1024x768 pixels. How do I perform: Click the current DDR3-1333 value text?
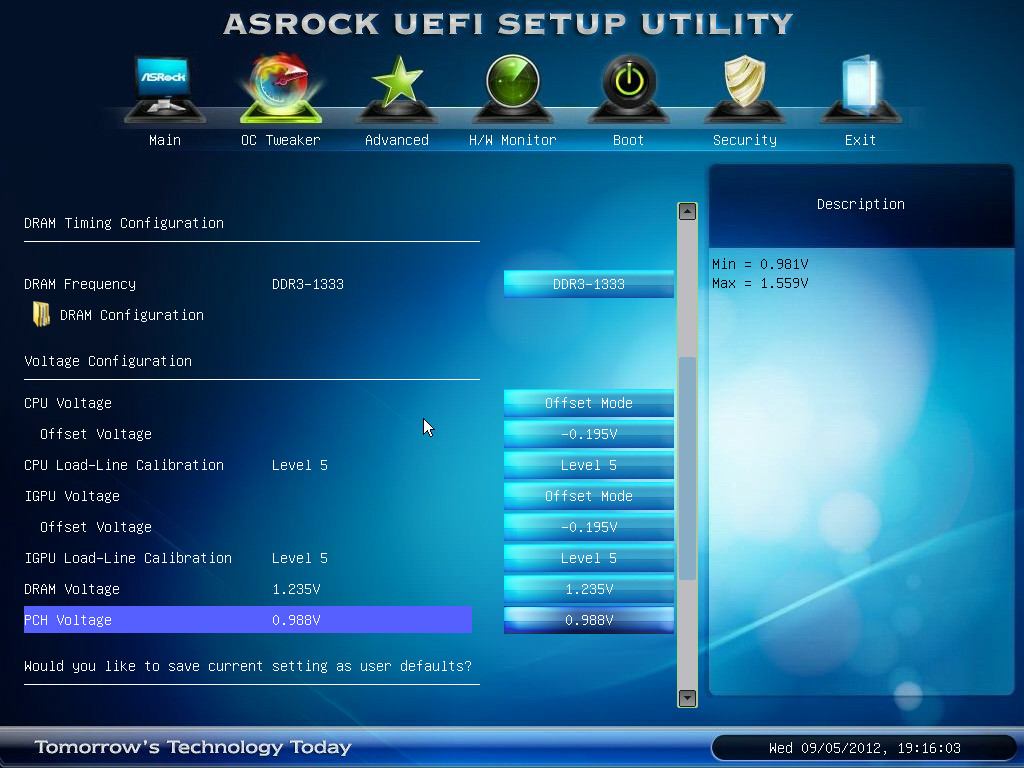point(308,284)
